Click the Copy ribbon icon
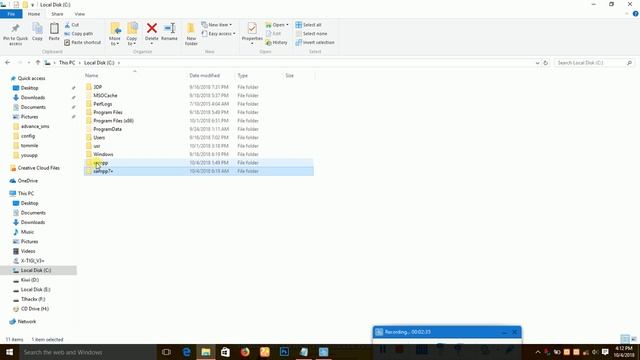This screenshot has width=640, height=360. pyautogui.click(x=37, y=32)
